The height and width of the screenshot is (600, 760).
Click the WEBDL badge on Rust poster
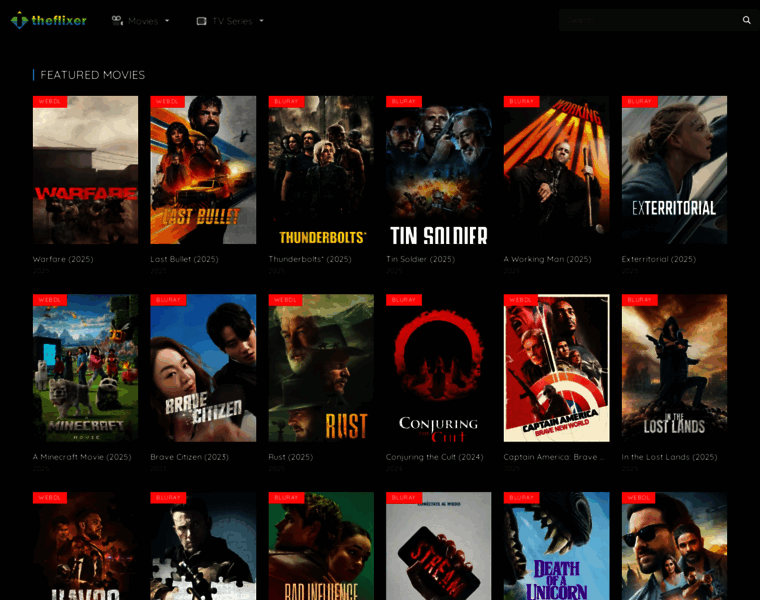285,300
